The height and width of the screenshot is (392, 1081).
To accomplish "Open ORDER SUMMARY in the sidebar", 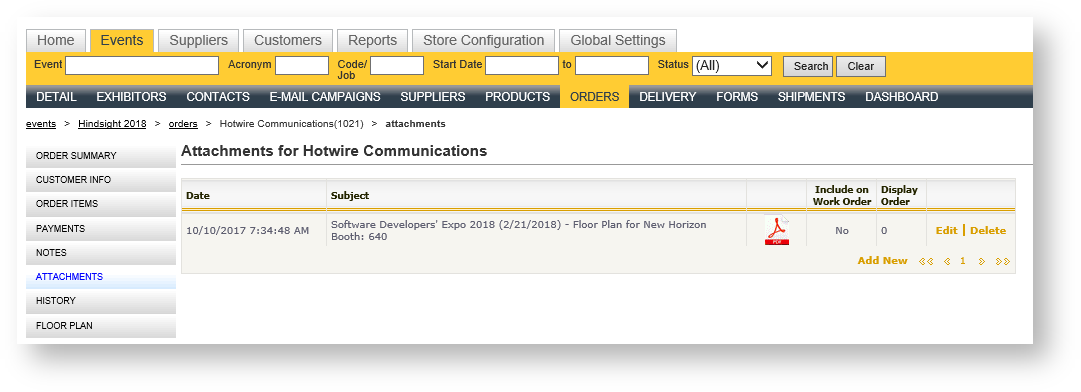I will 101,156.
